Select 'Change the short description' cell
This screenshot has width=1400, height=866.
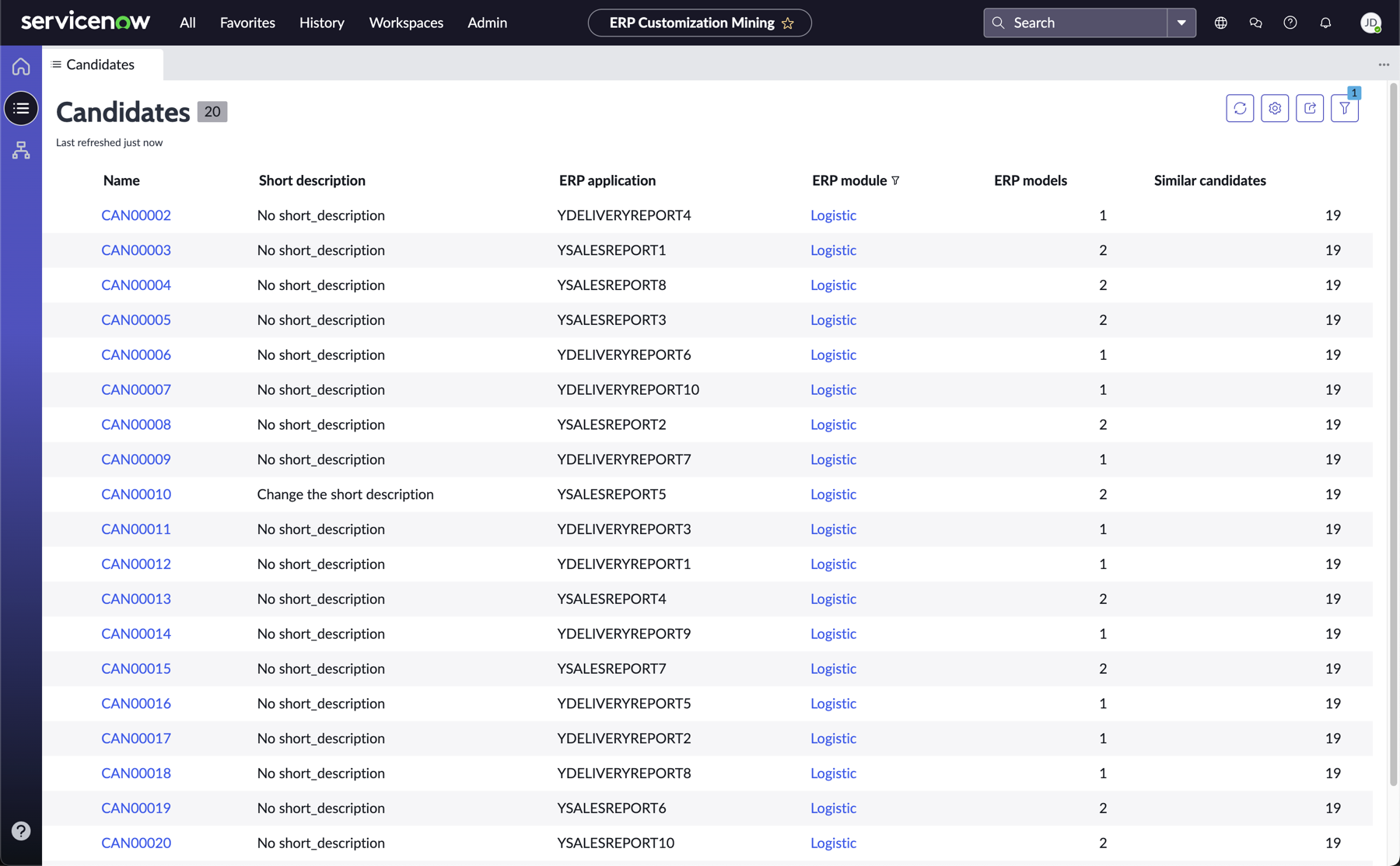tap(345, 494)
